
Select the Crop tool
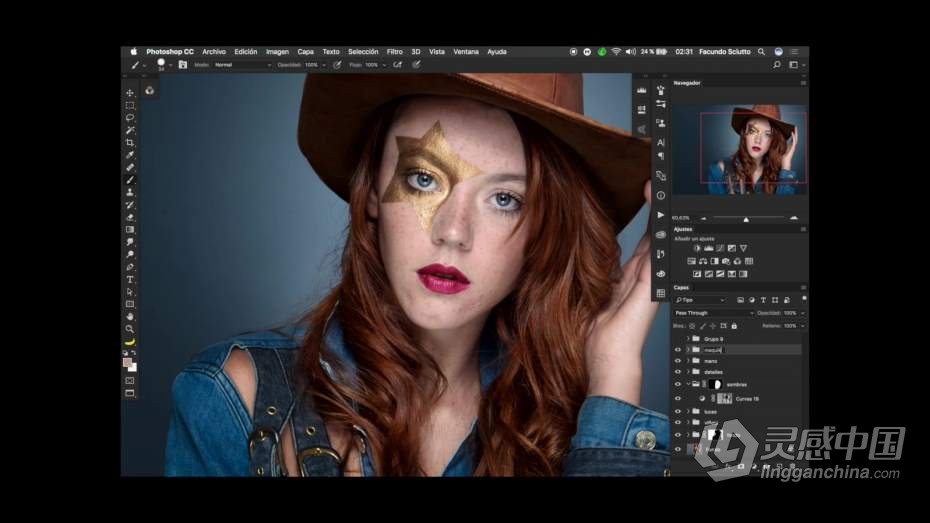130,143
